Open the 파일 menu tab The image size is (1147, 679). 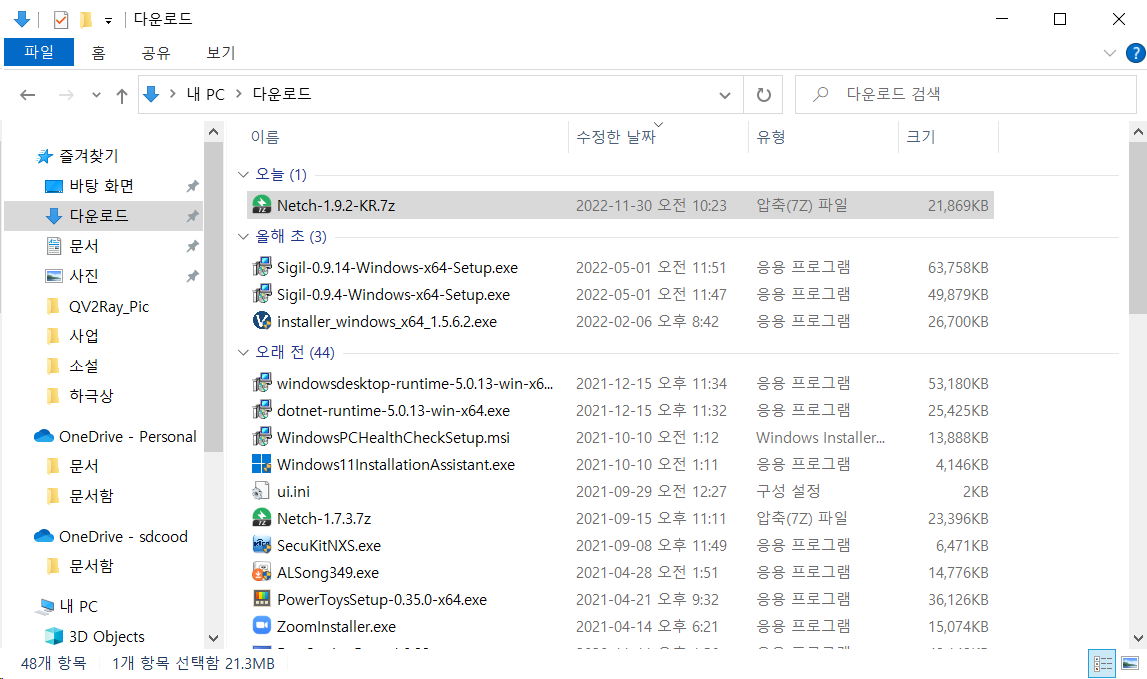[x=38, y=53]
